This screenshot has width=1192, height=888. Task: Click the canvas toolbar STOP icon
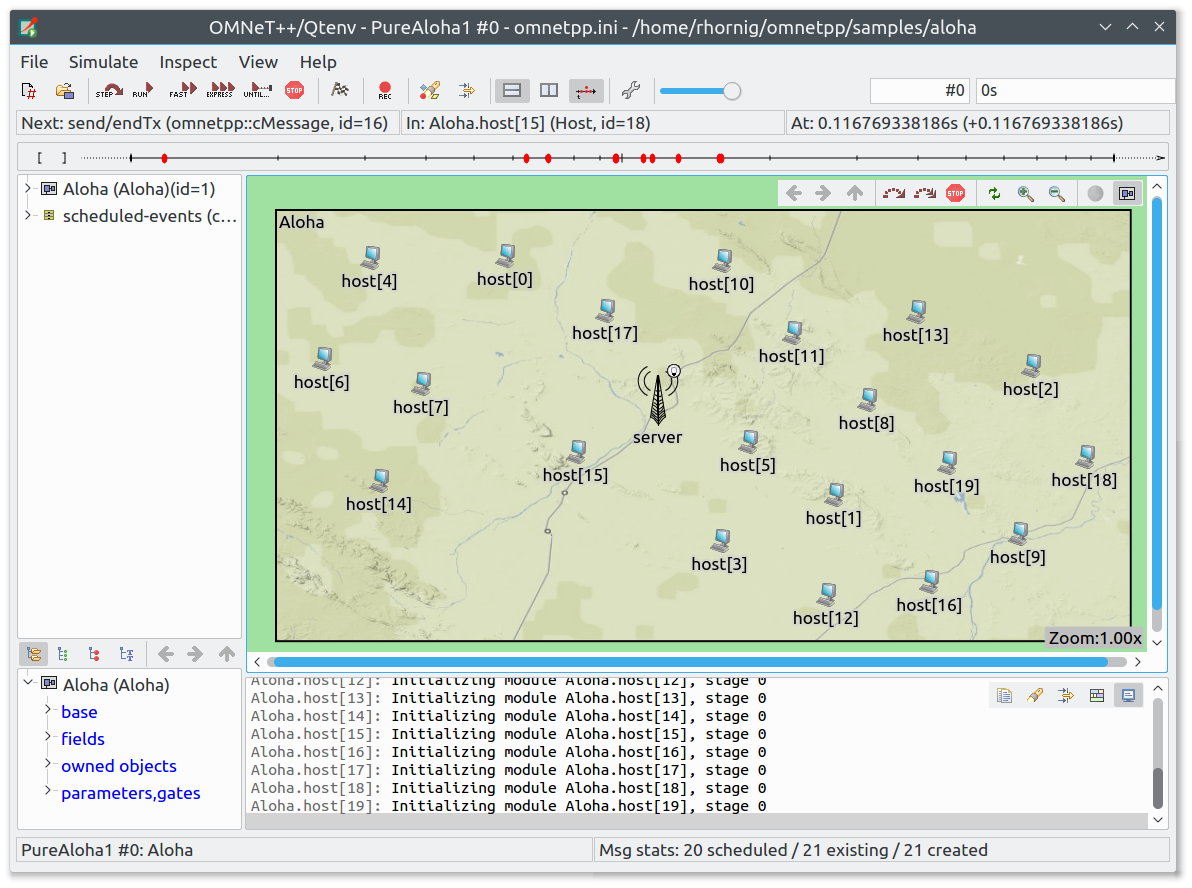(956, 193)
